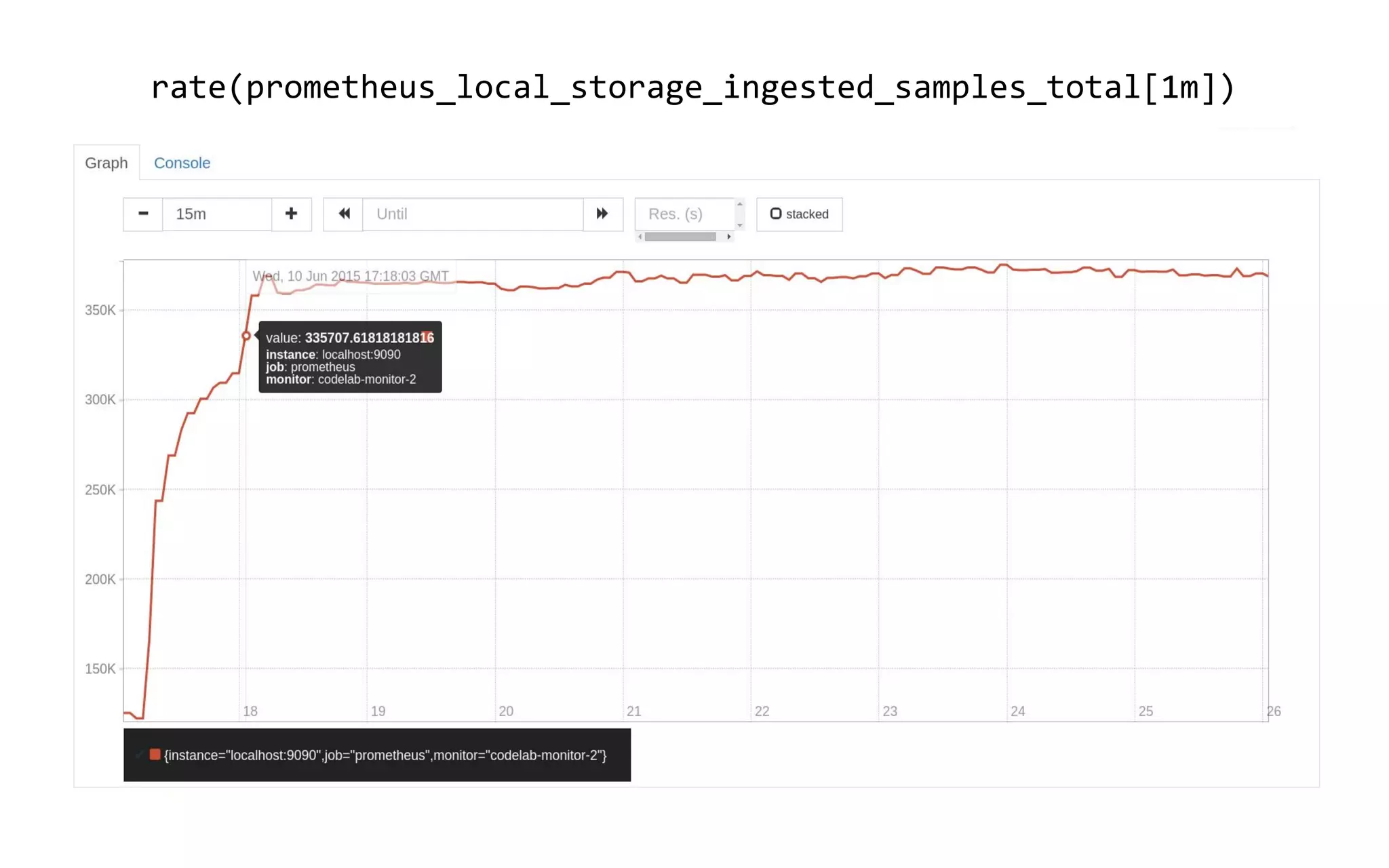Click the x-axis tick label 21

pyautogui.click(x=634, y=711)
